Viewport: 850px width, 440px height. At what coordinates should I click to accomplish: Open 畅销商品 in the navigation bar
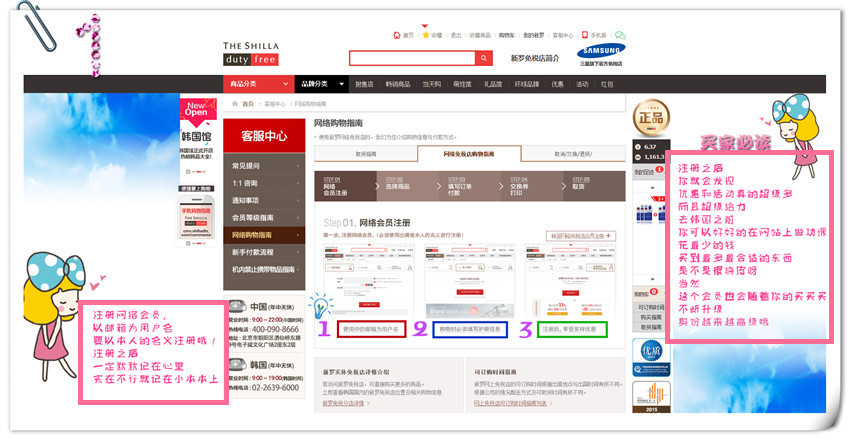pos(398,85)
